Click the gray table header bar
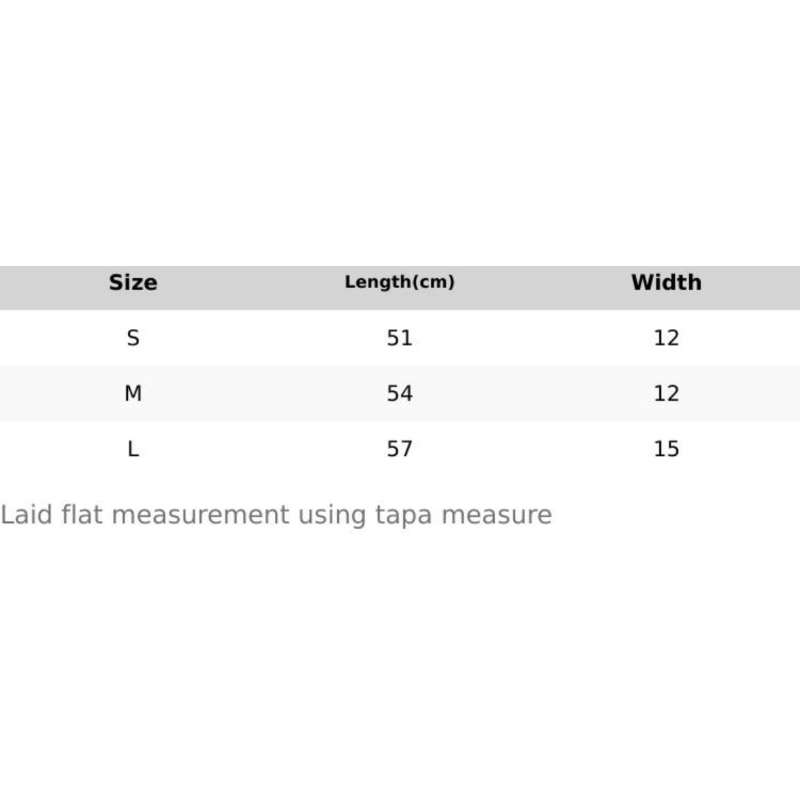The height and width of the screenshot is (800, 800). [x=530, y=287]
